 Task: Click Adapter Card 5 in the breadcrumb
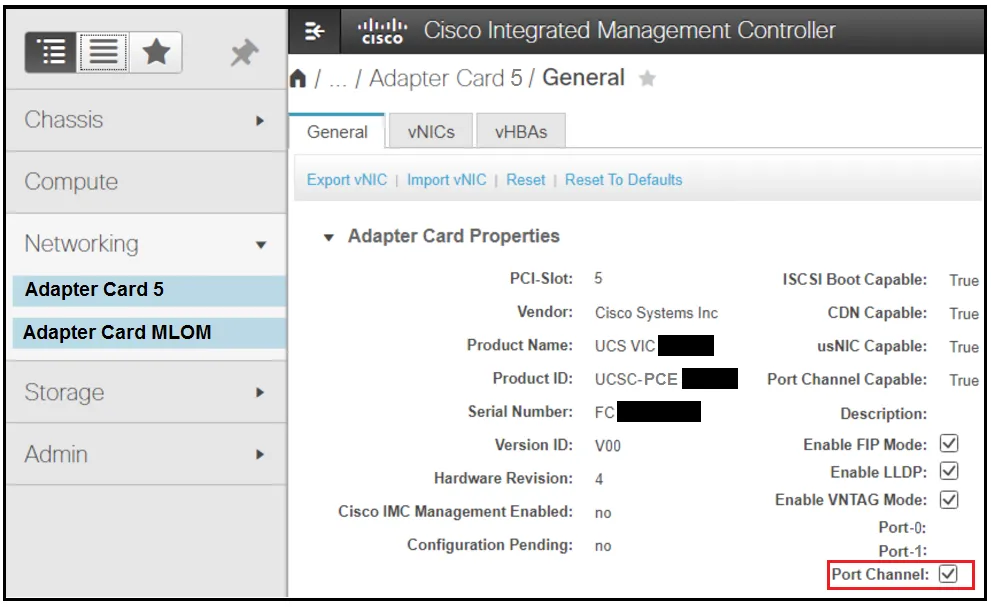coord(446,78)
